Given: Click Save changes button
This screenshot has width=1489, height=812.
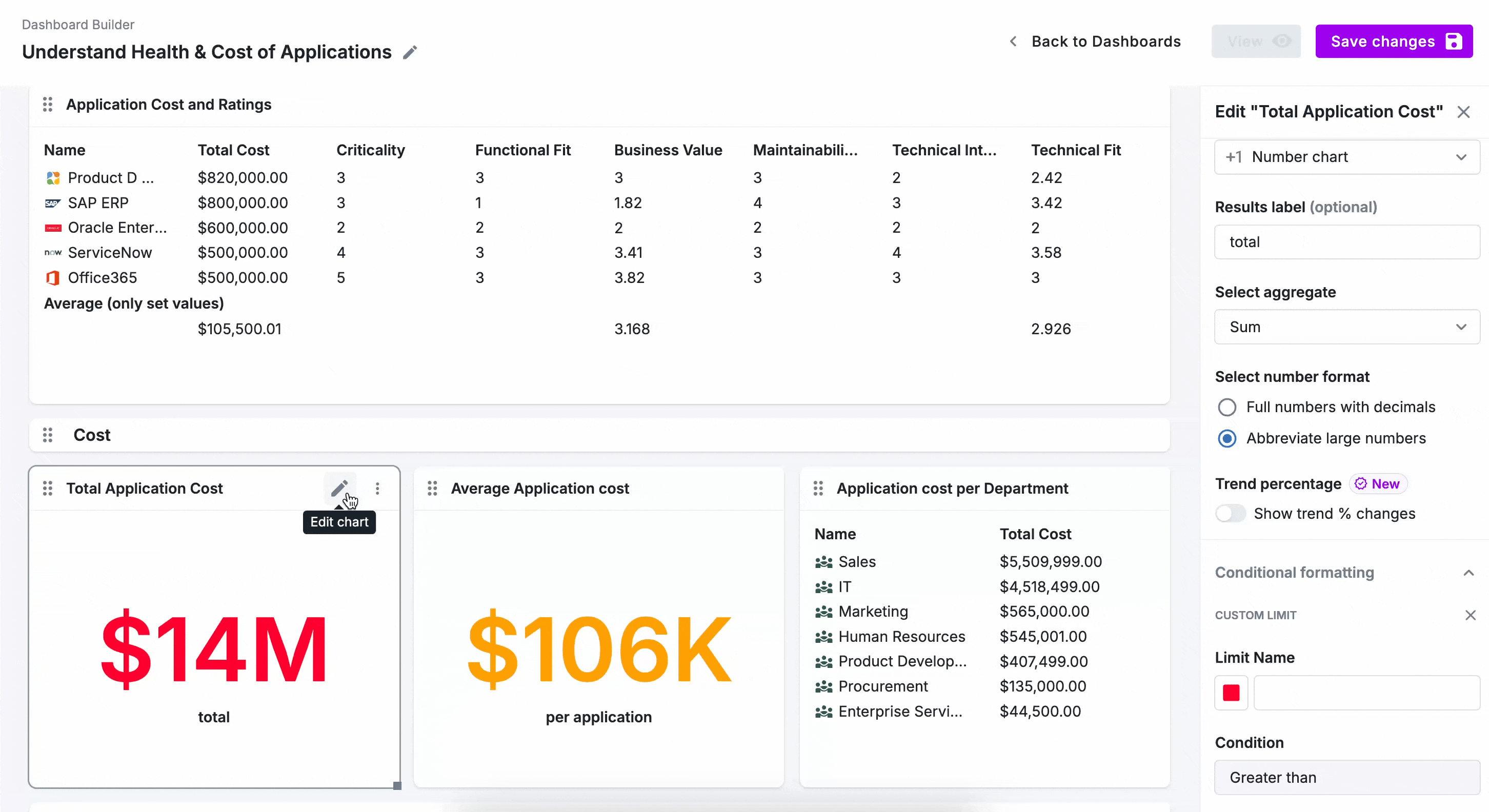Looking at the screenshot, I should tap(1394, 42).
